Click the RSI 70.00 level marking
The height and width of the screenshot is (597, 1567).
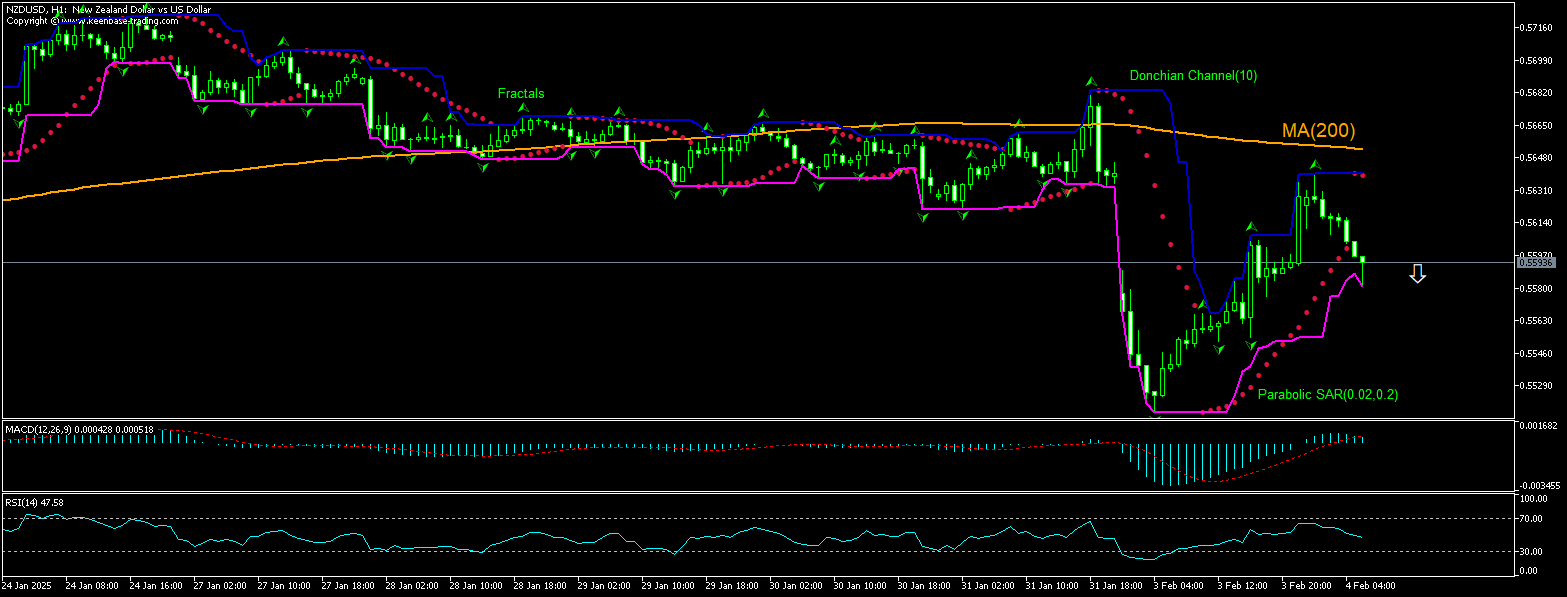click(1533, 518)
